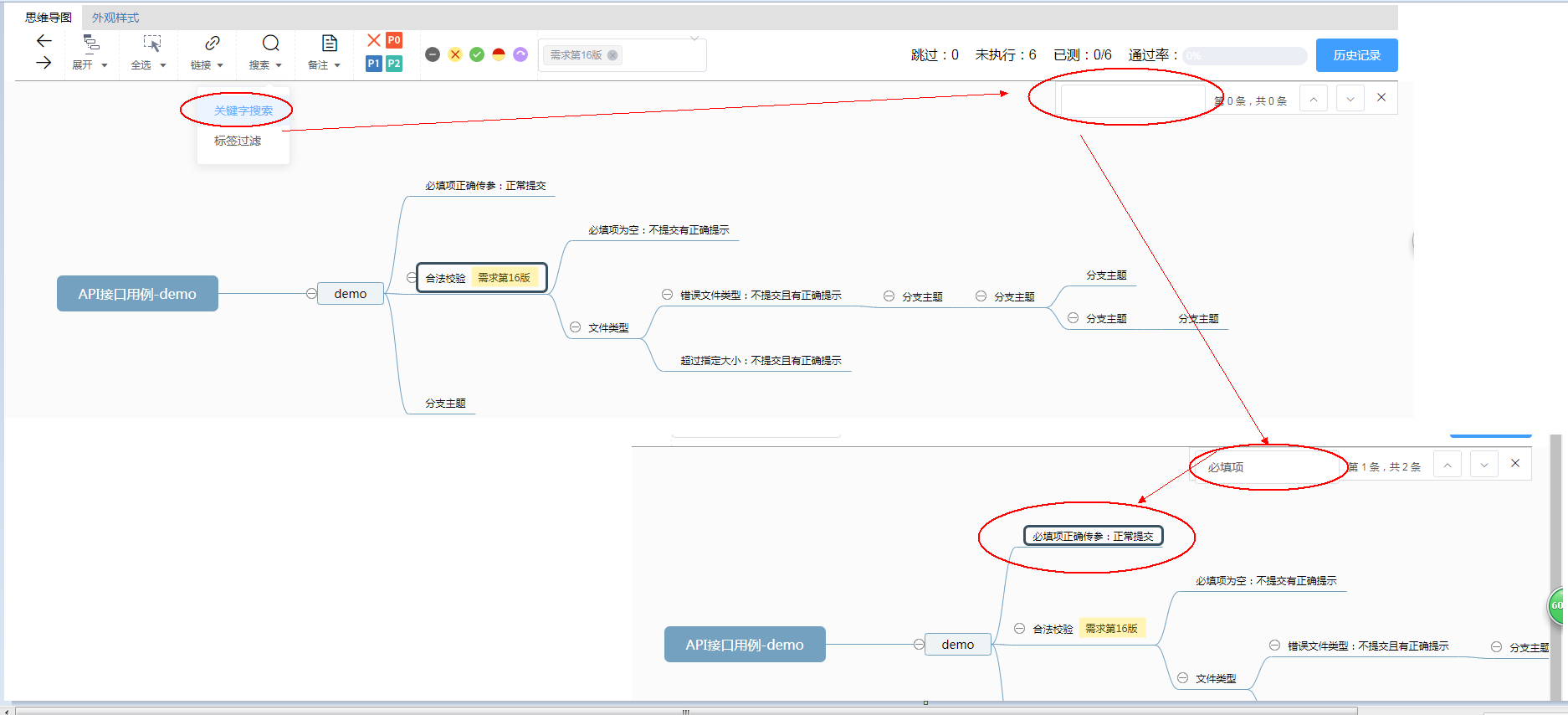Image resolution: width=1568 pixels, height=715 pixels.
Task: Collapse the 文件类型 node in upper mind map
Action: 575,327
